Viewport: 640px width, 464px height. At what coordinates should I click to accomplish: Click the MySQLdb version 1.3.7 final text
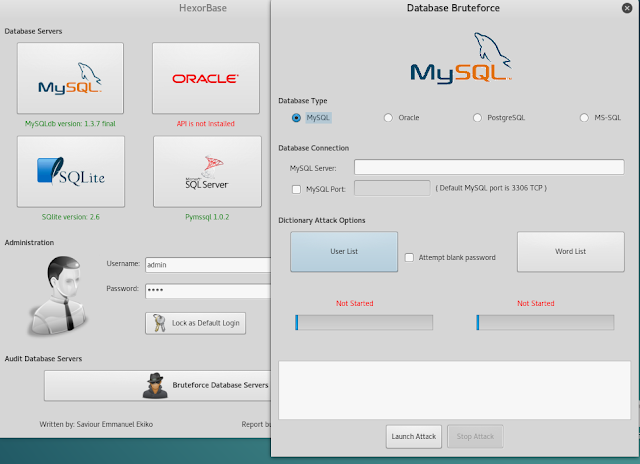tap(70, 124)
